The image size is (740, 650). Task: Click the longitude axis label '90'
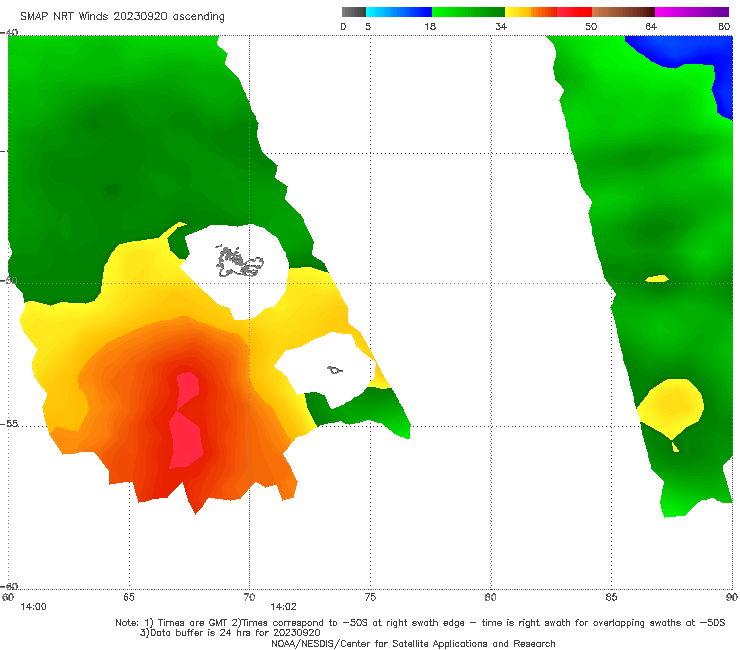click(x=732, y=597)
